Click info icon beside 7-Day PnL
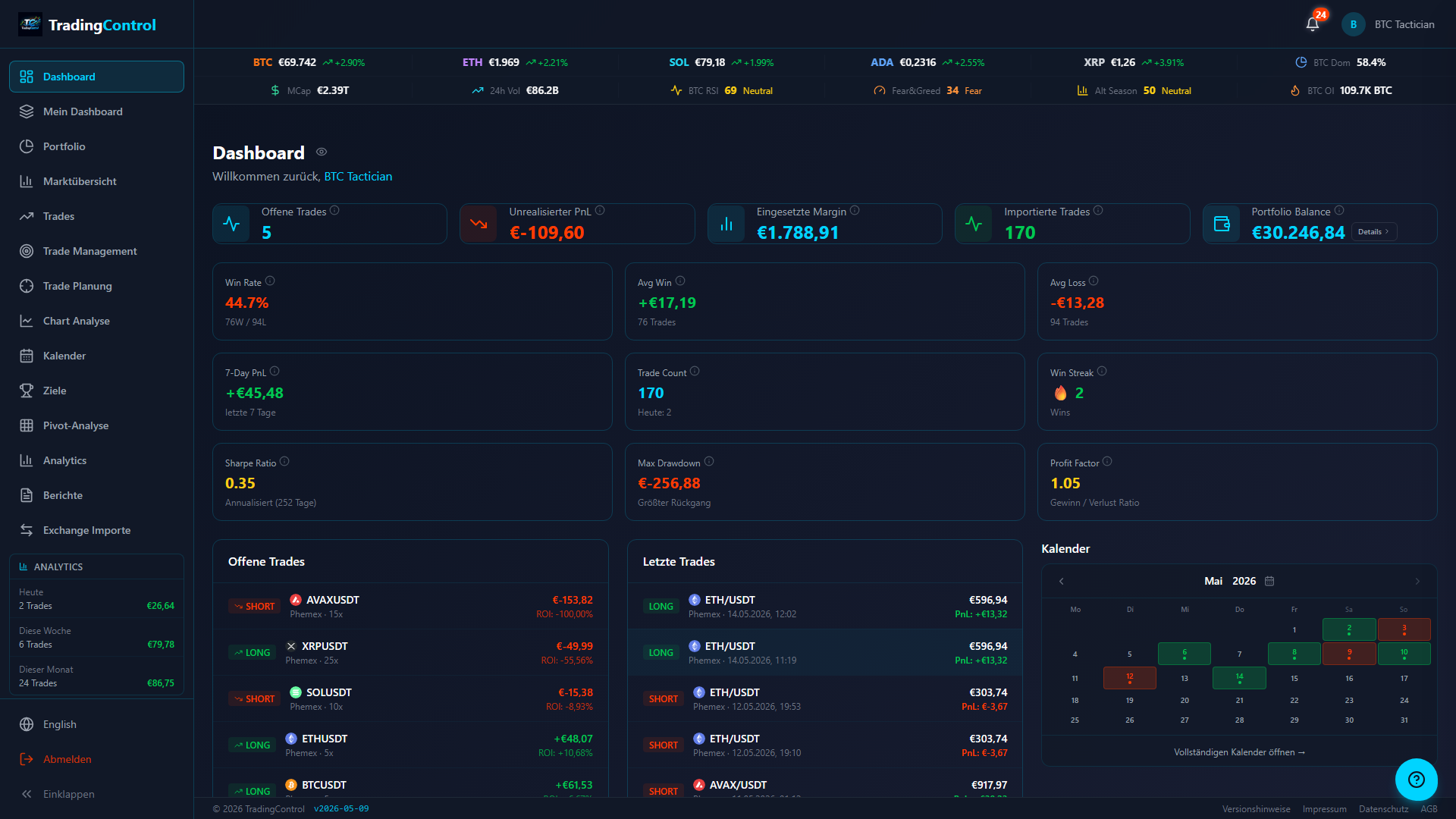 click(275, 372)
